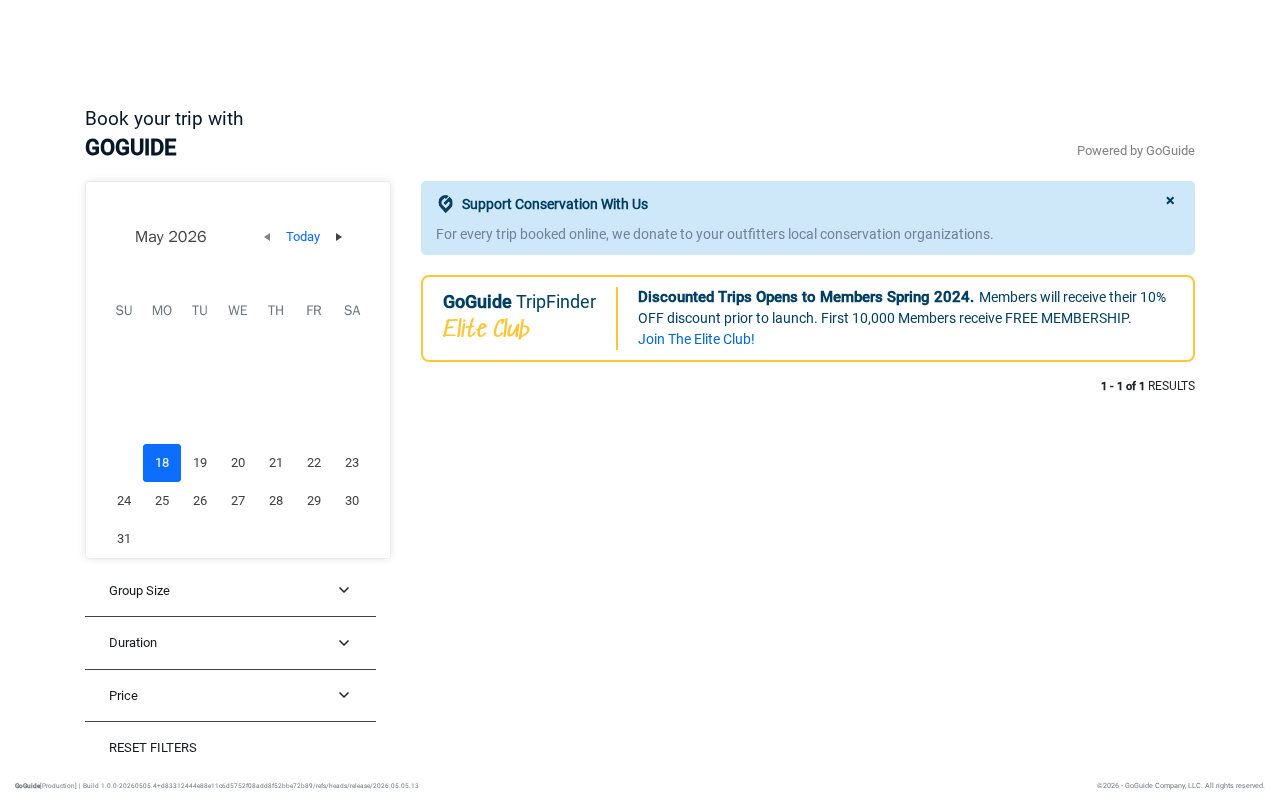Screen dimensions: 1280x800
Task: Dismiss the Support Conservation banner
Action: pos(1170,201)
